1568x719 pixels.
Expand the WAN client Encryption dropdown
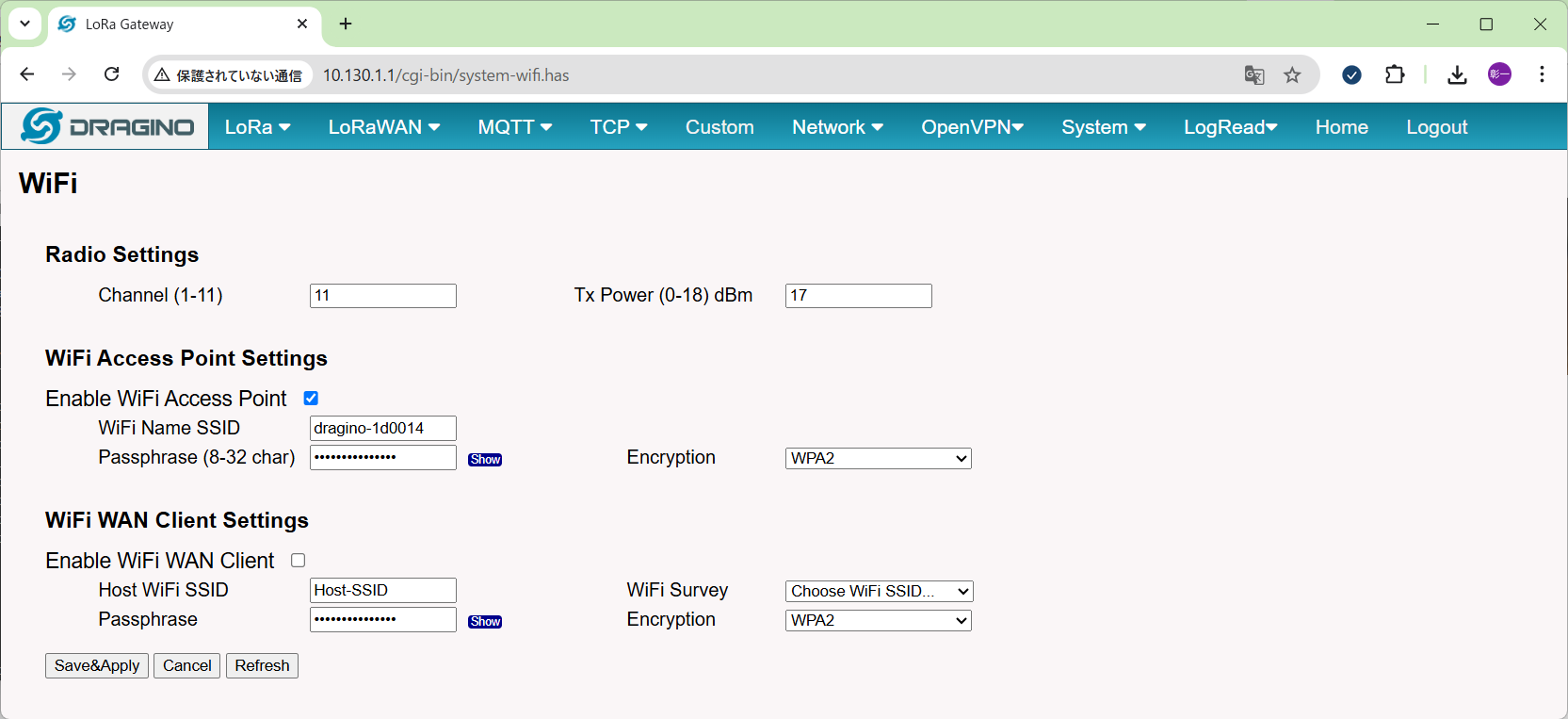tap(878, 620)
